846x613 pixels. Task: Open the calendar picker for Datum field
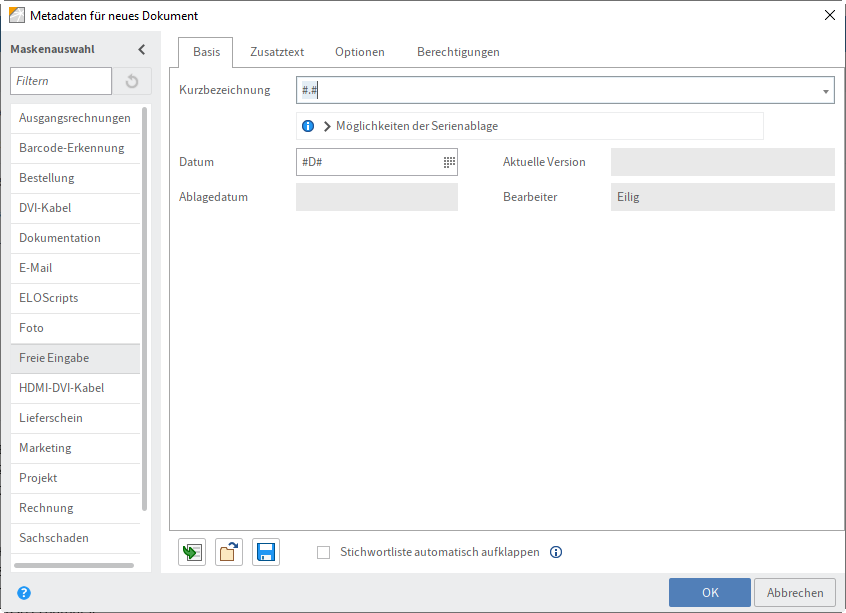[447, 162]
